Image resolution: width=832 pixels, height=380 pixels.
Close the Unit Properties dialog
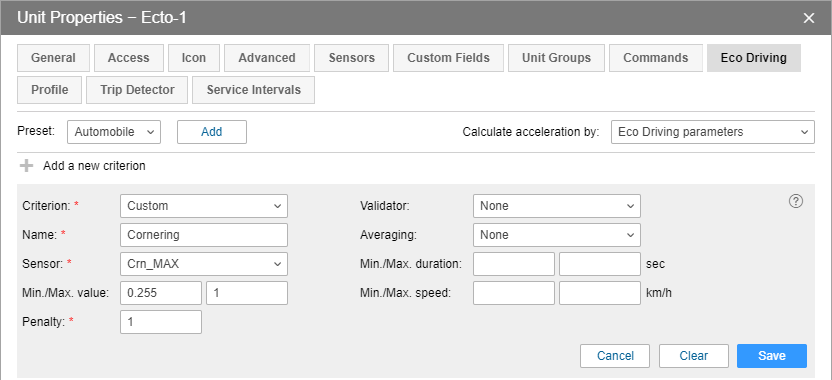[x=809, y=18]
